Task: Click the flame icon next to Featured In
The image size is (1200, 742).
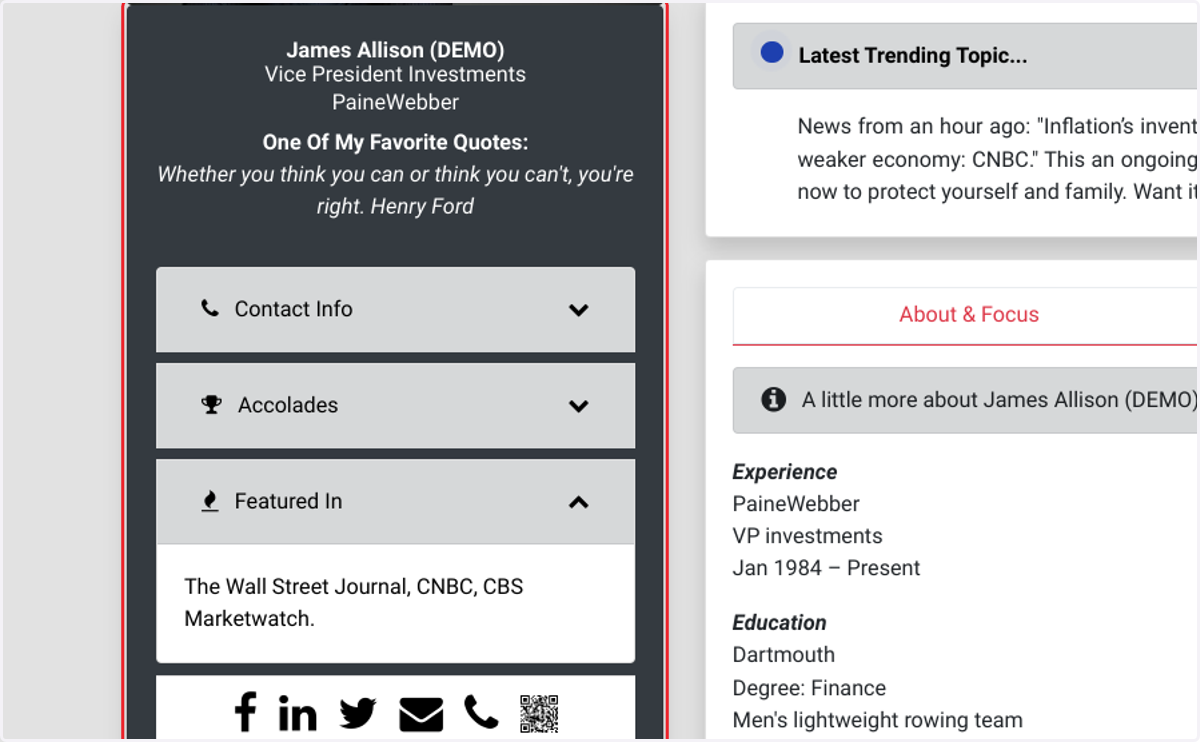Action: (x=210, y=501)
